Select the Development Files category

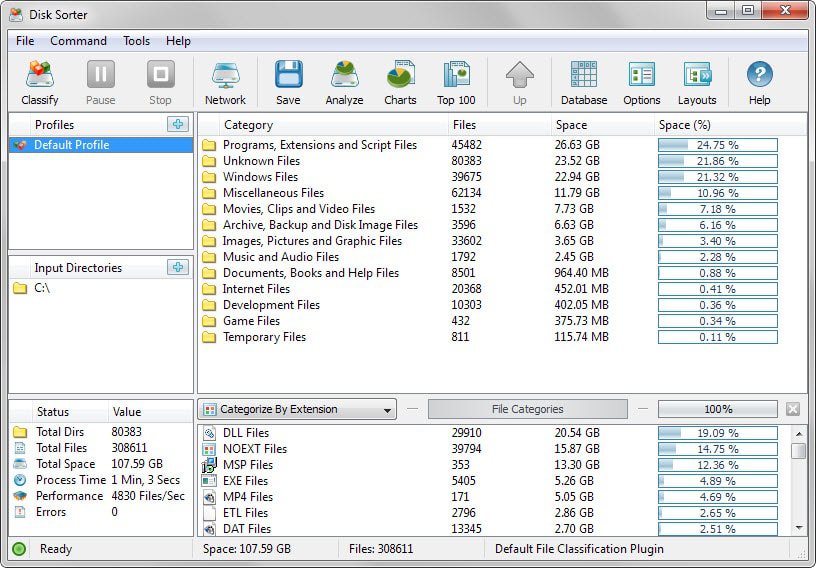tap(502, 305)
